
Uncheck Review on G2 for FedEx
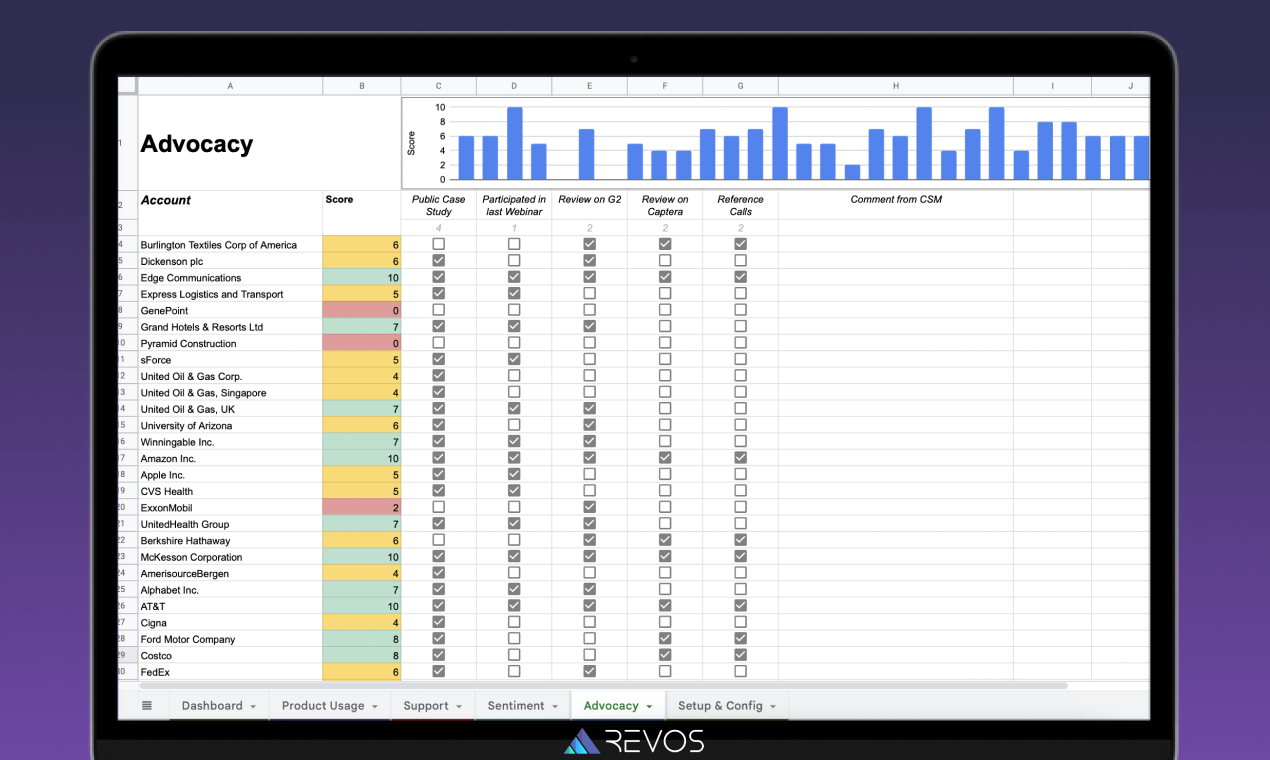(x=589, y=672)
